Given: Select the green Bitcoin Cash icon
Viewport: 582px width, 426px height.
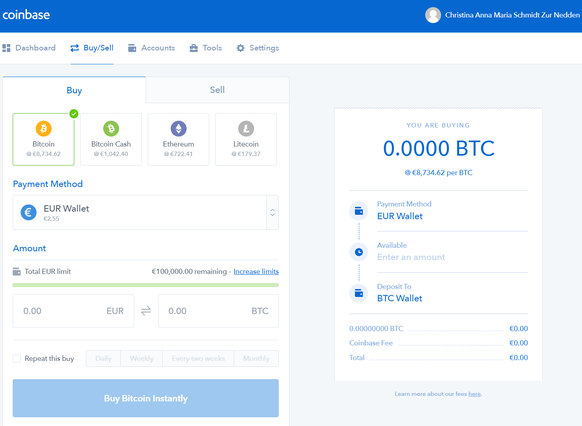Looking at the screenshot, I should pyautogui.click(x=111, y=129).
